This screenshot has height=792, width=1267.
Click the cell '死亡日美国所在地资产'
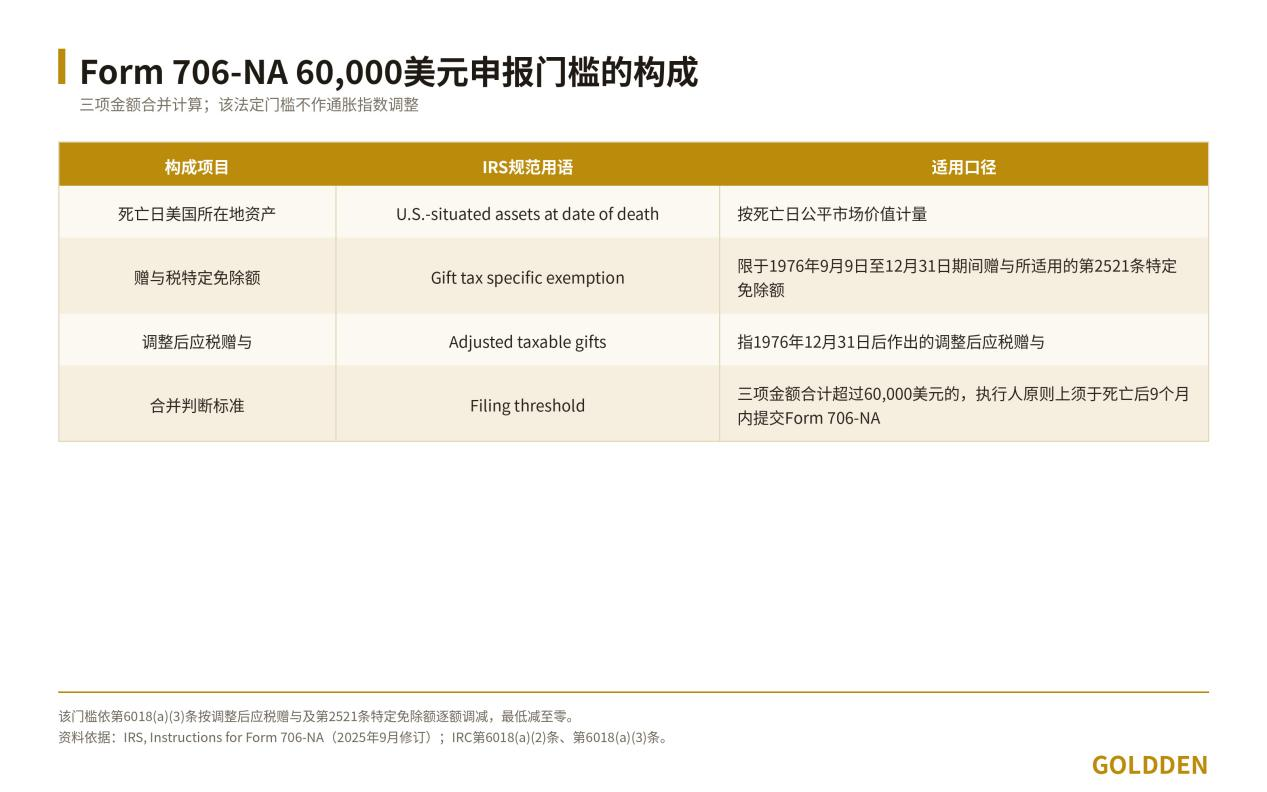[x=197, y=213]
